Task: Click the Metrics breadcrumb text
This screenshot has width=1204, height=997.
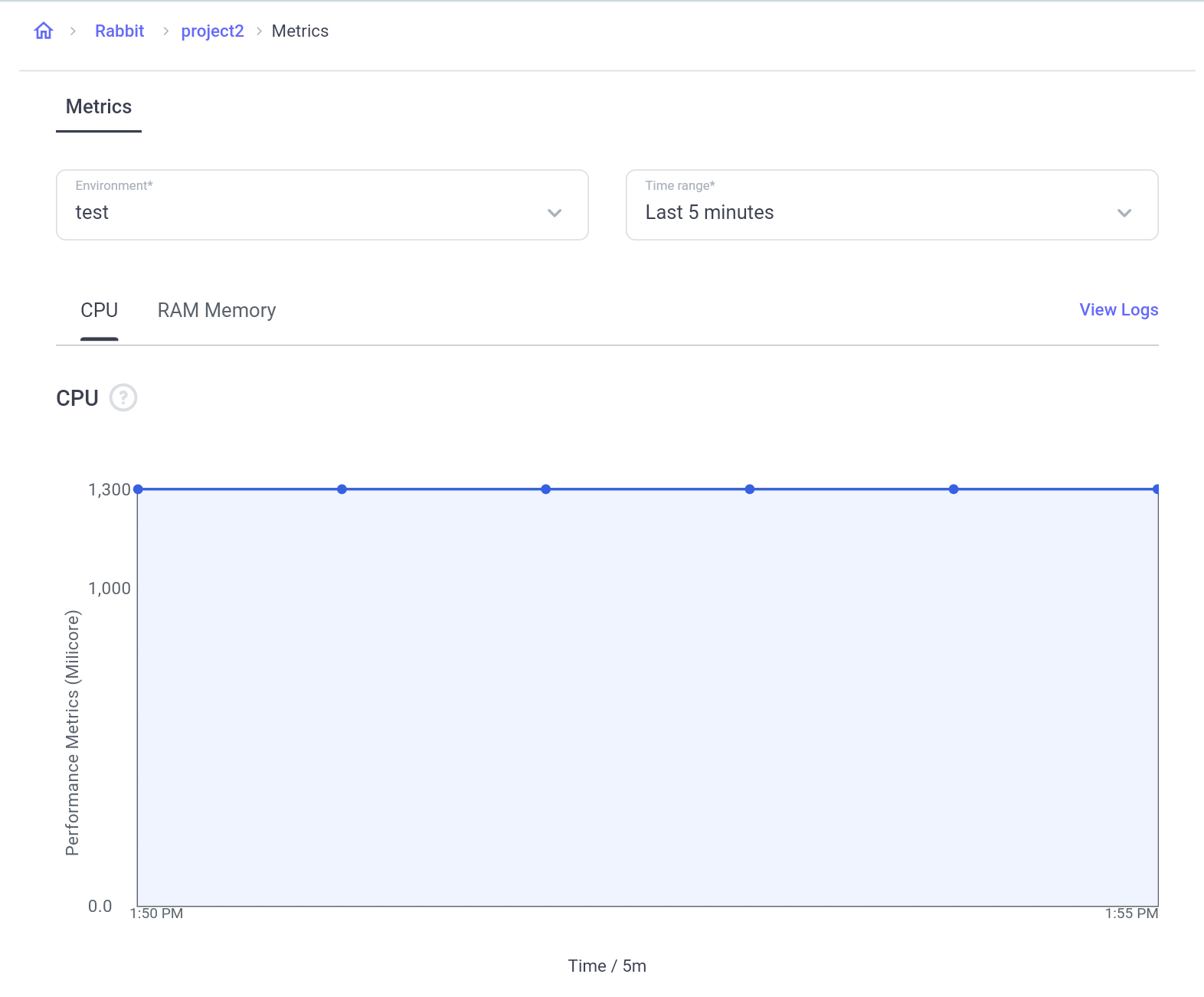Action: [x=300, y=31]
